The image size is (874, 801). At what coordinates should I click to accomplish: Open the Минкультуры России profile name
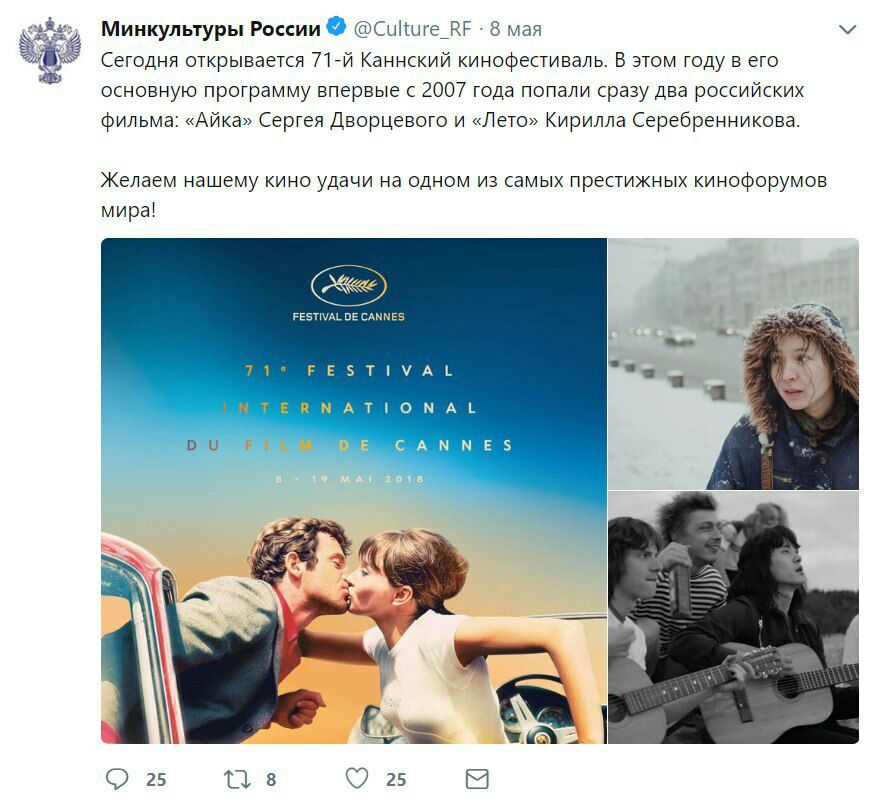point(211,29)
